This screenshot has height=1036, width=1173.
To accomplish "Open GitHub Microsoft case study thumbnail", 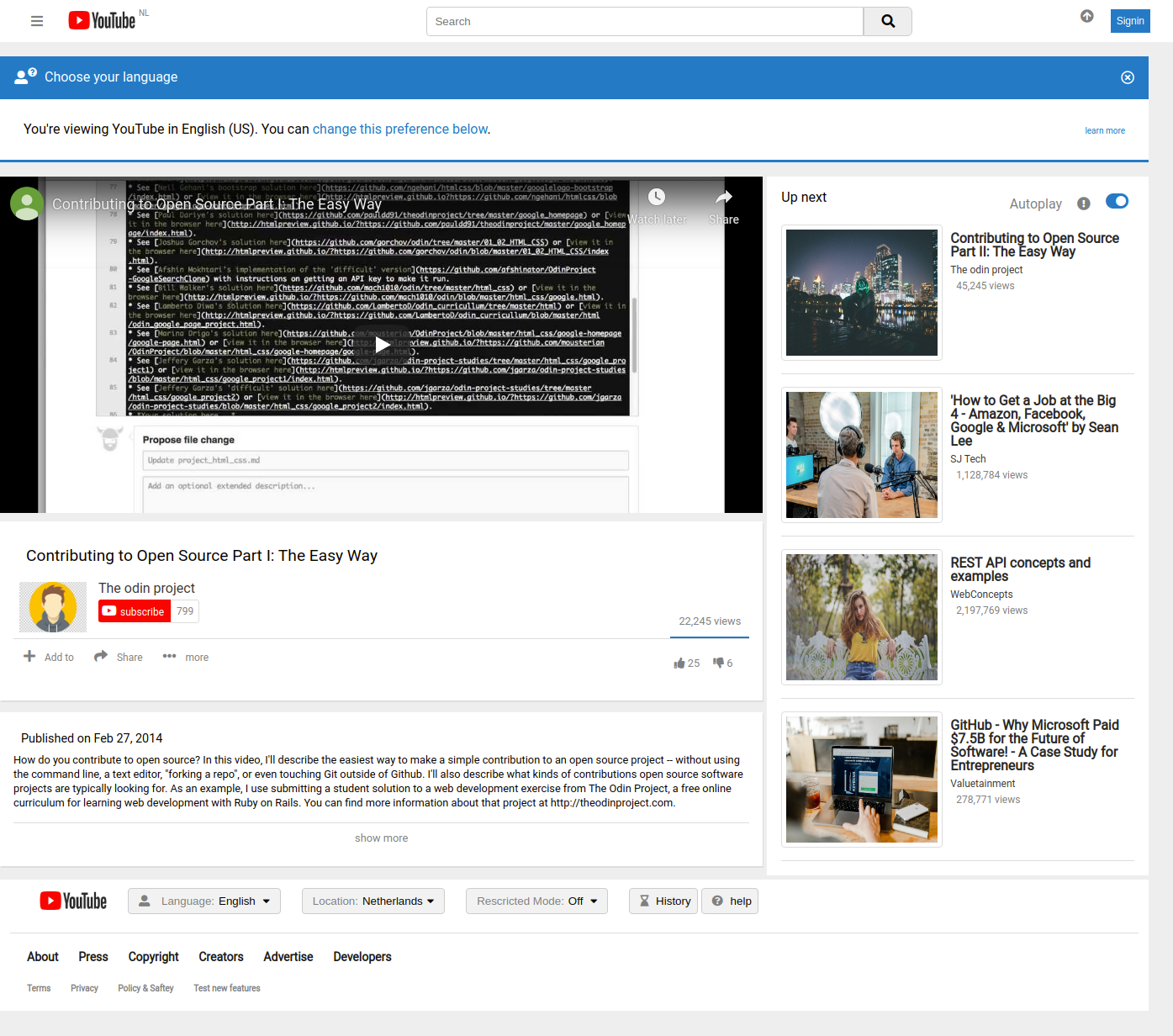I will [x=862, y=780].
